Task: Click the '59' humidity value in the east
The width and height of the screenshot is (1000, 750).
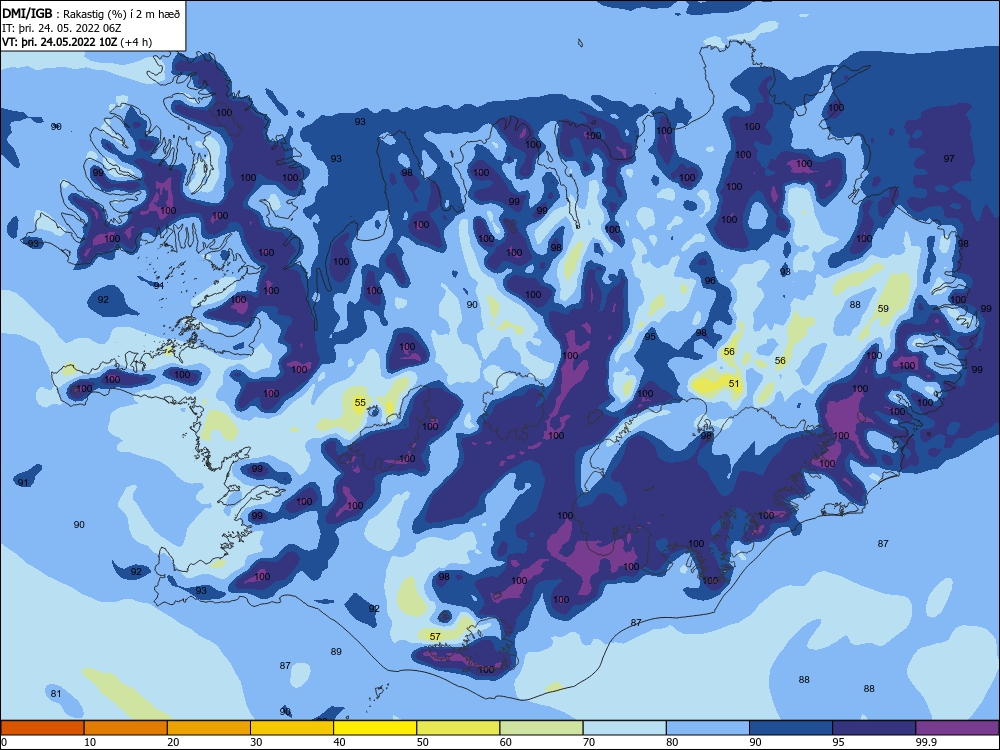Action: [883, 309]
